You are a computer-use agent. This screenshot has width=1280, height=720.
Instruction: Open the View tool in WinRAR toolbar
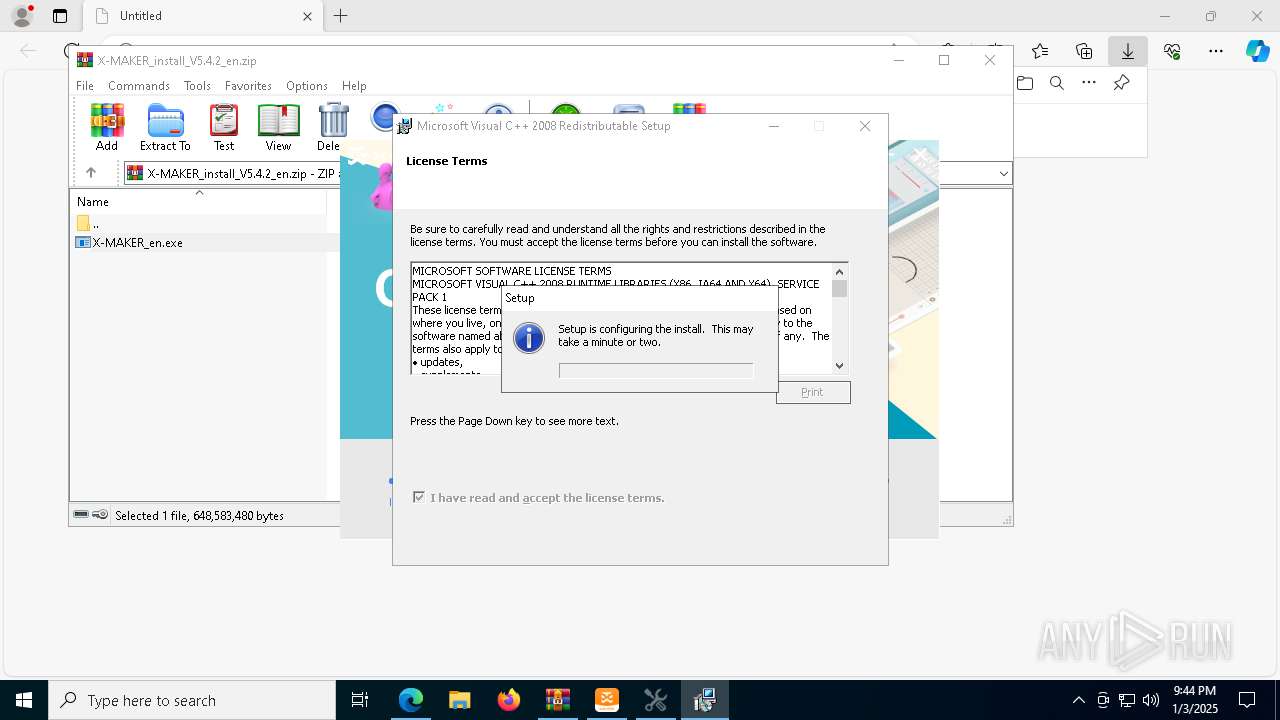(278, 127)
